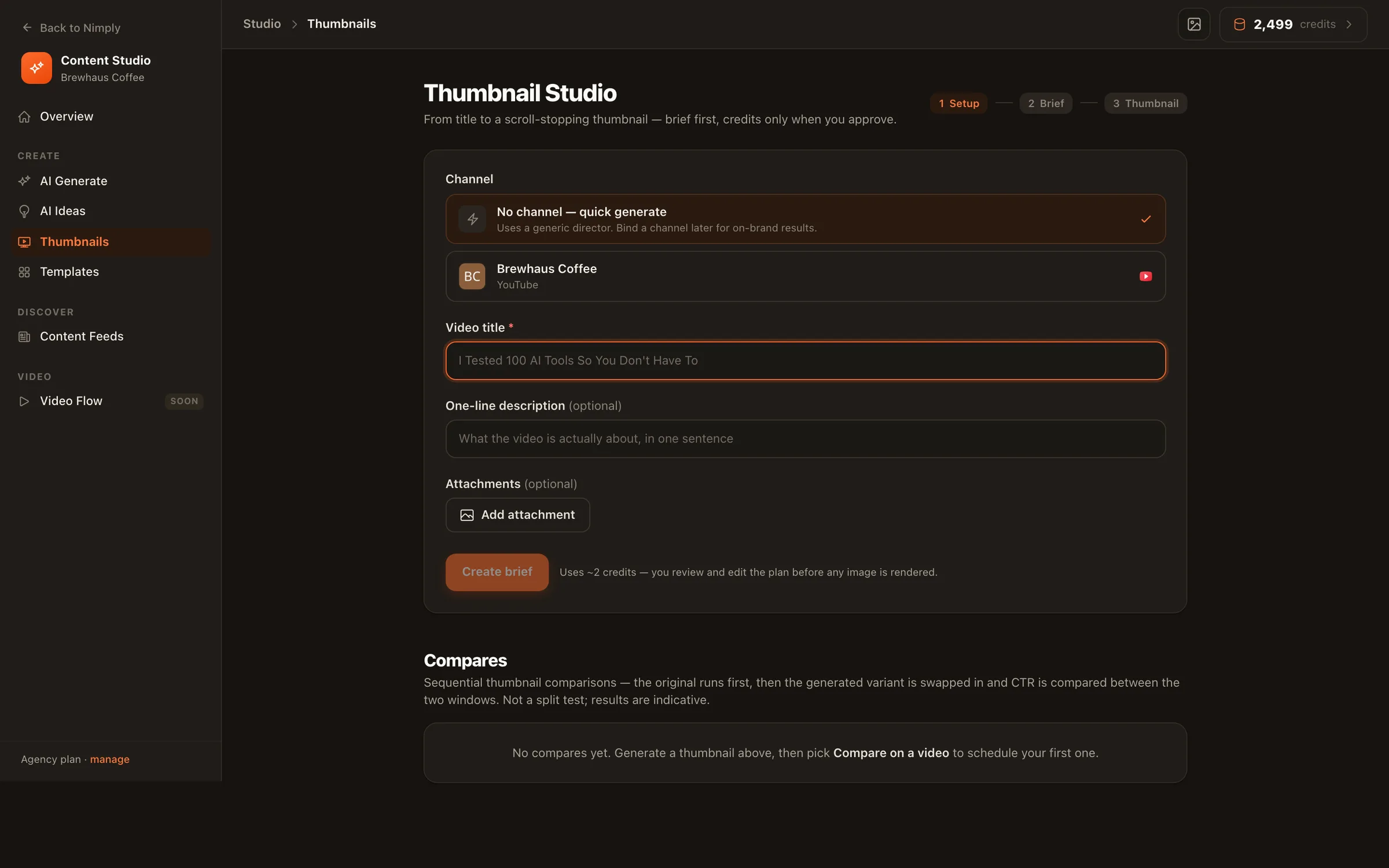This screenshot has width=1389, height=868.
Task: Click the DISCOVER section label
Action: pyautogui.click(x=46, y=312)
